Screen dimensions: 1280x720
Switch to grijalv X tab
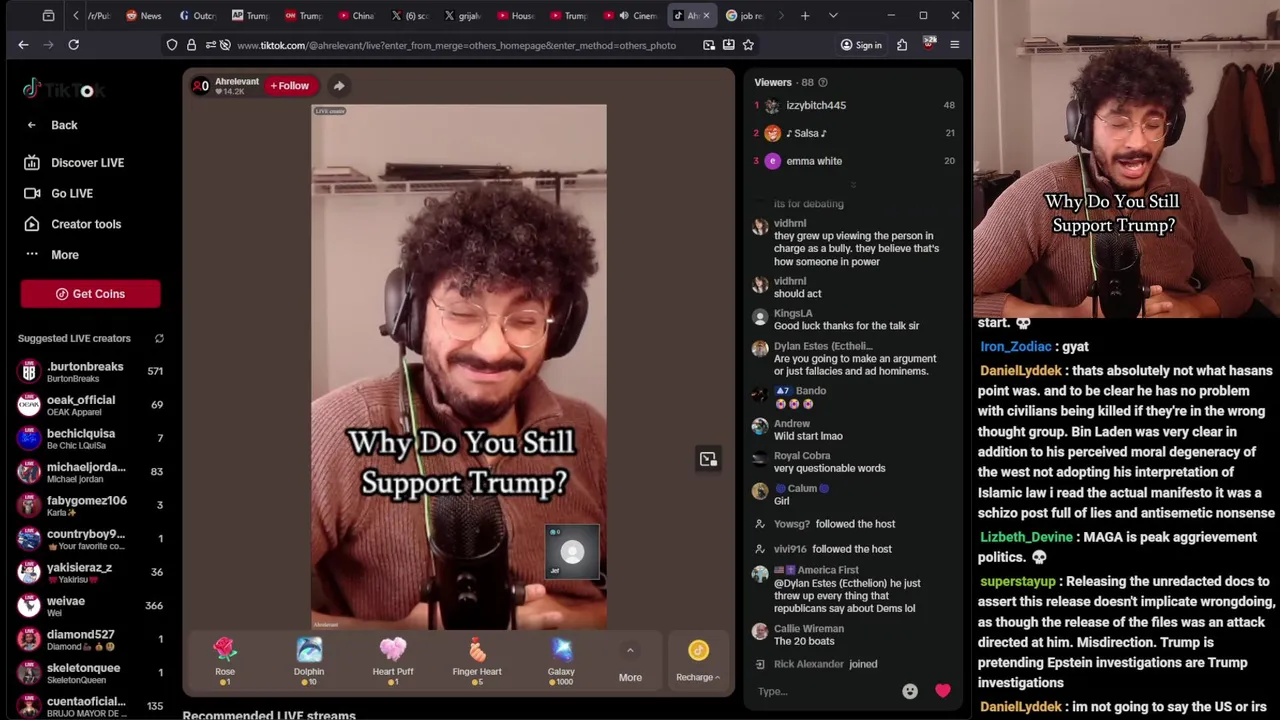point(462,16)
